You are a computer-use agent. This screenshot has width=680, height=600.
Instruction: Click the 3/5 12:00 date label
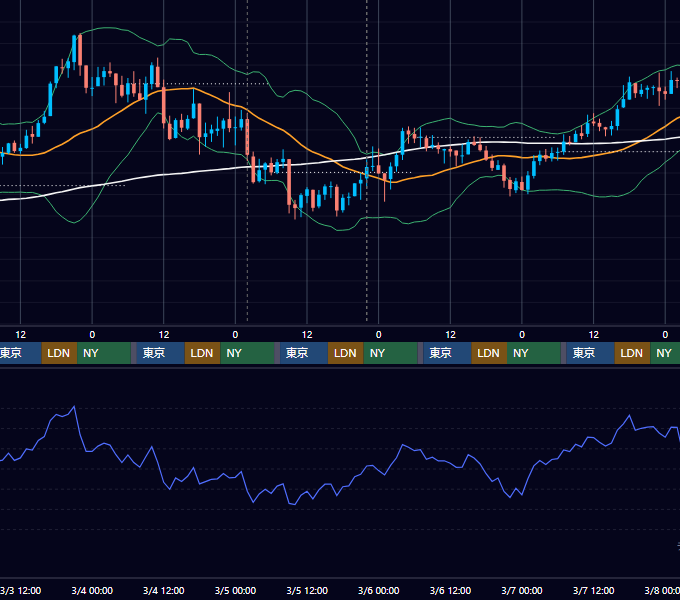coord(307,590)
